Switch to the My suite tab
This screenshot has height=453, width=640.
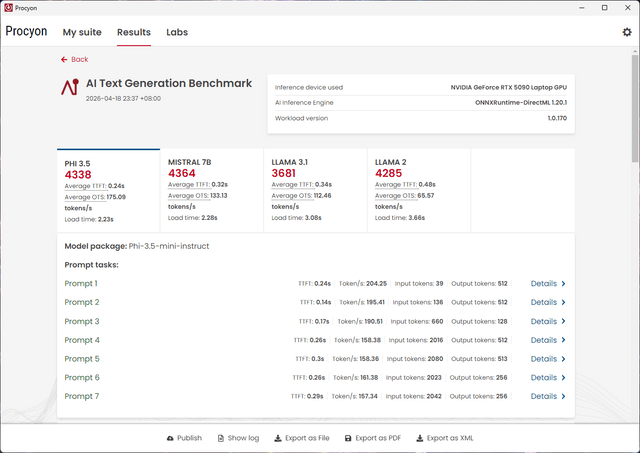pyautogui.click(x=82, y=32)
